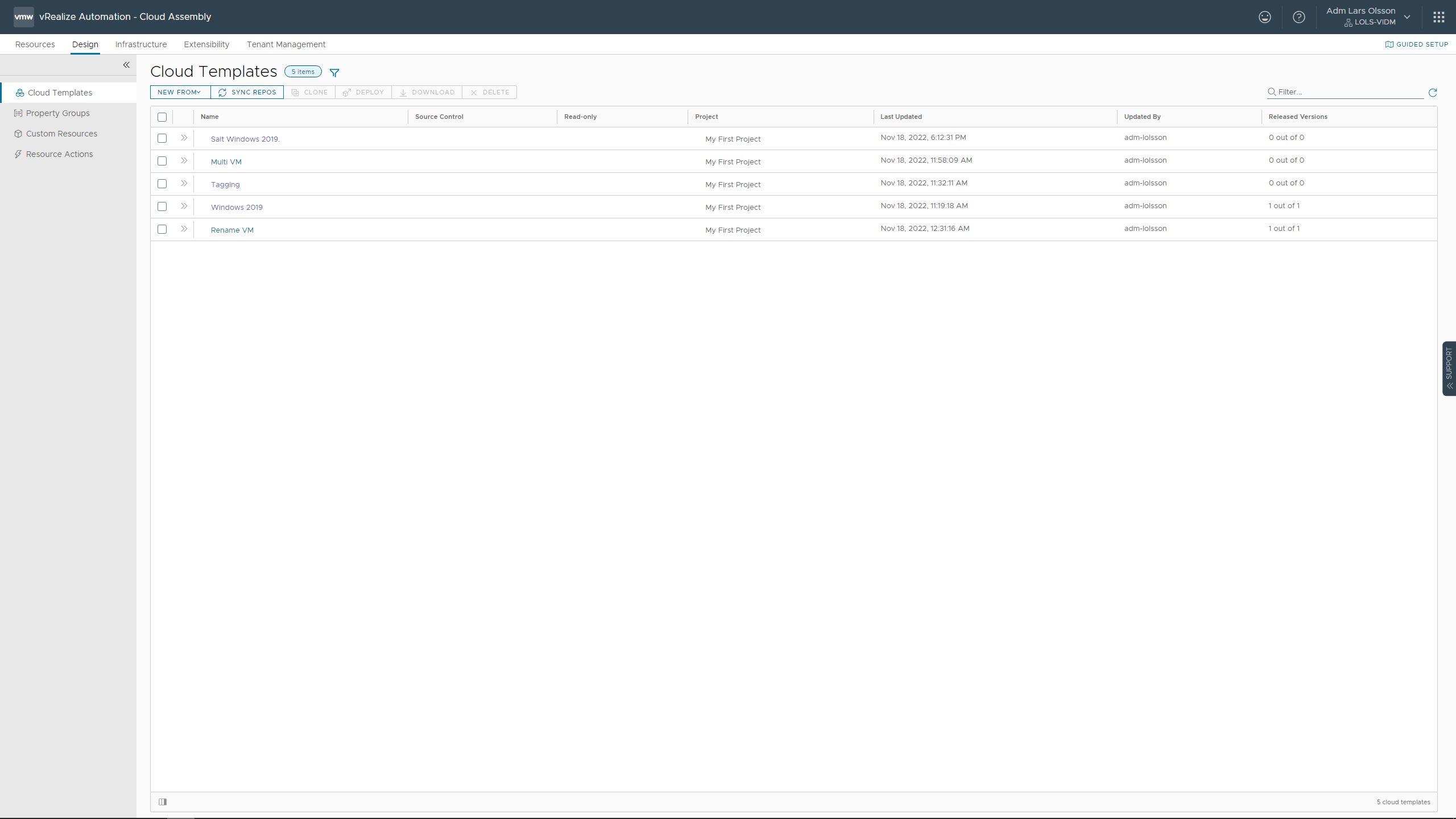Click the Clone button

coord(309,92)
